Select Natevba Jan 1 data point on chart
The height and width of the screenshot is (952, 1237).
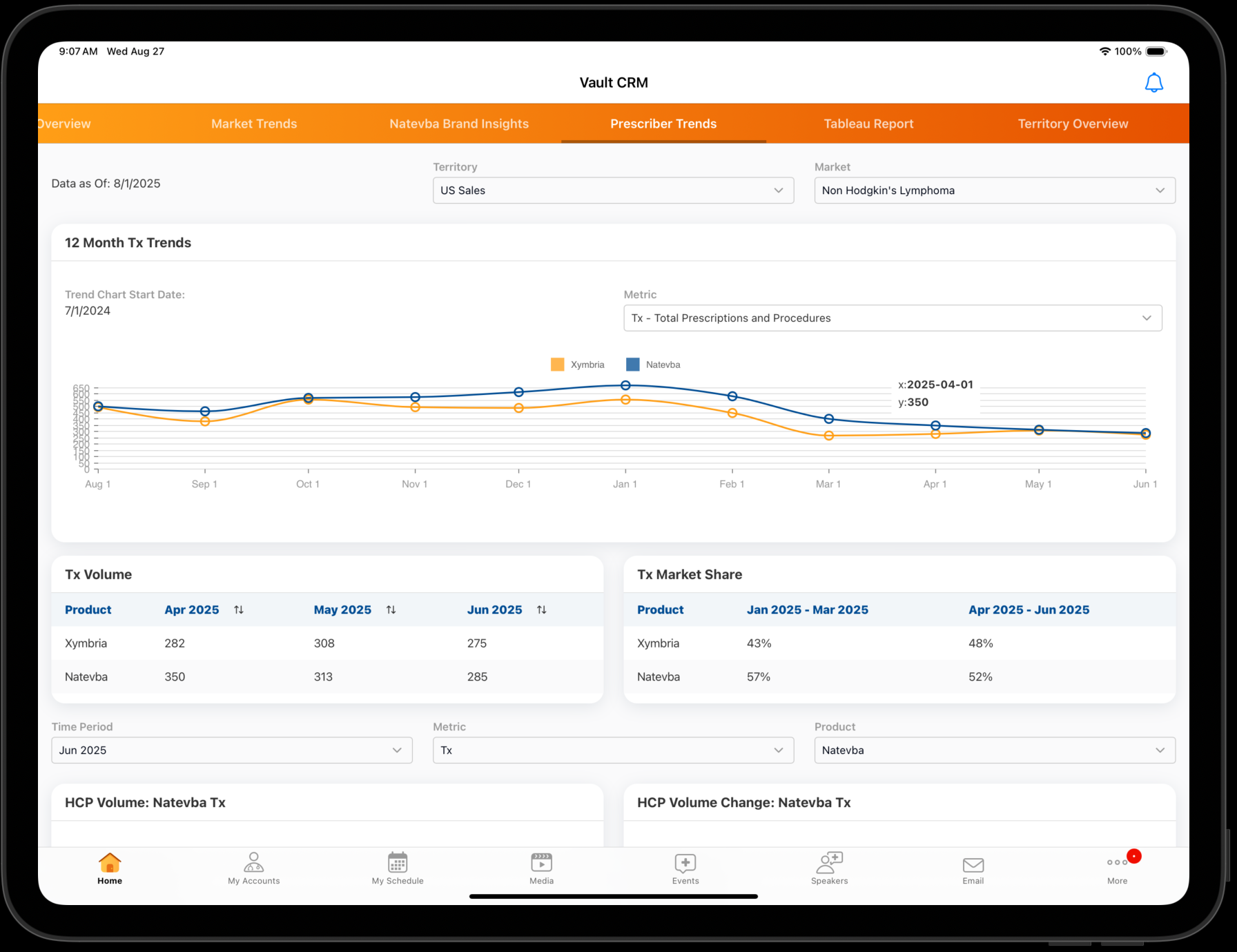click(625, 385)
